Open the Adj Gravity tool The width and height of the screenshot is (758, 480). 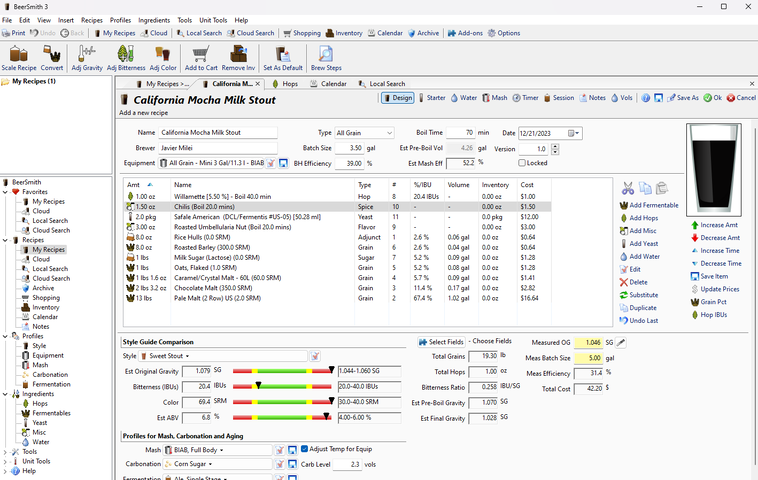point(87,58)
